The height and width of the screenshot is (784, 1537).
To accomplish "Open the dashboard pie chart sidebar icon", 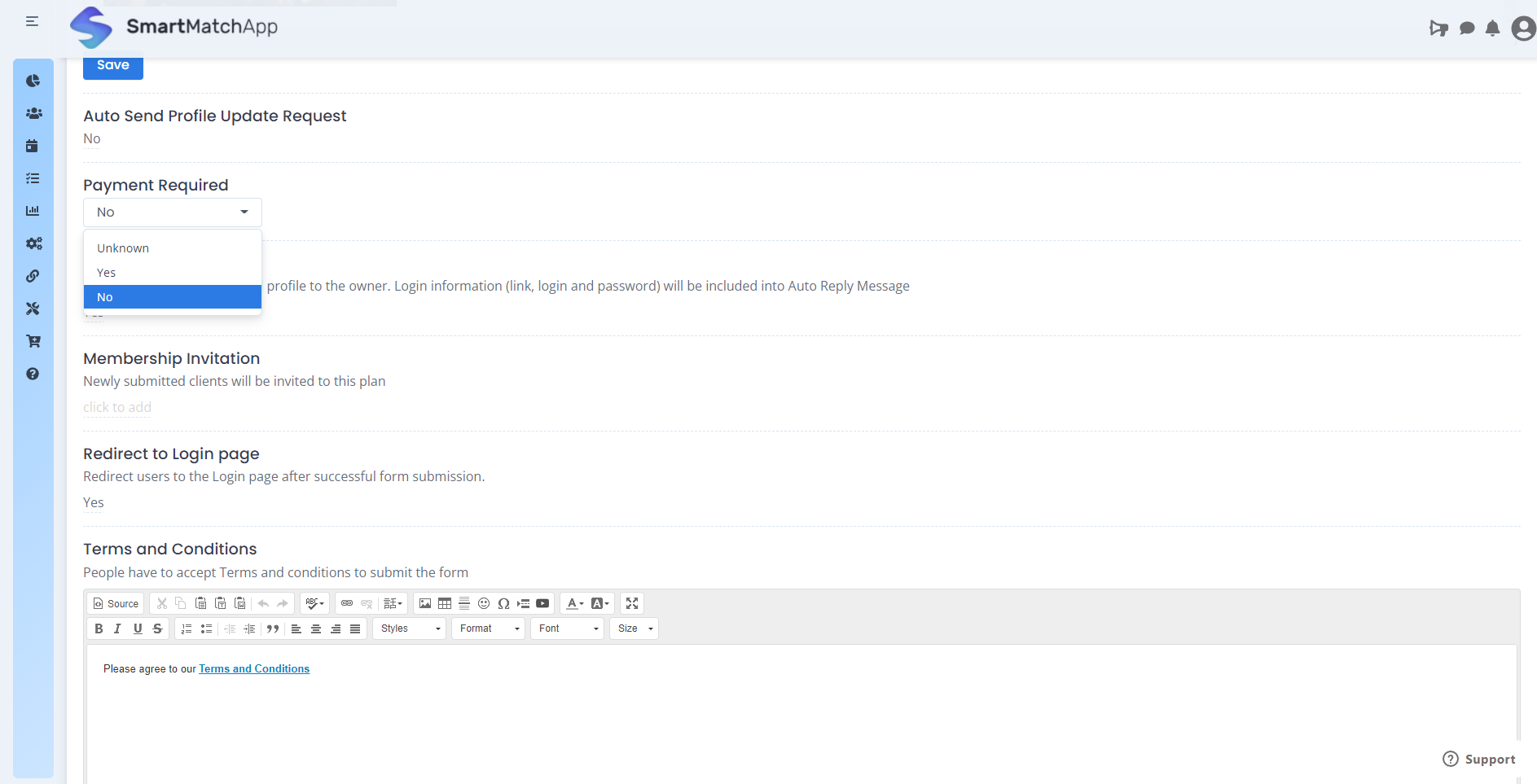I will tap(33, 81).
